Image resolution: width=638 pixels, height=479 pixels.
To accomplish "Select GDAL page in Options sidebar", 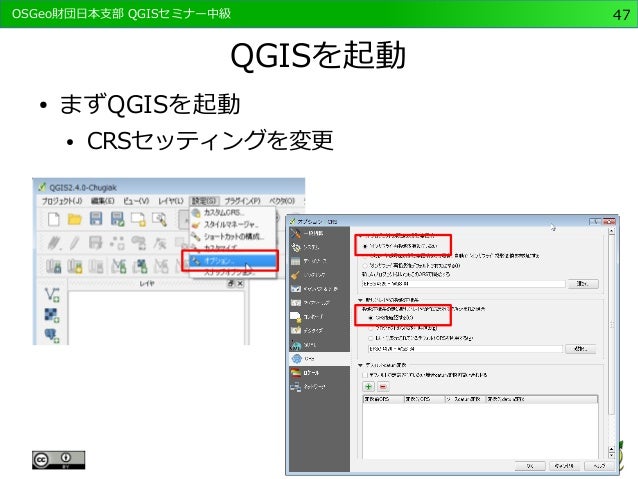I will coord(319,345).
